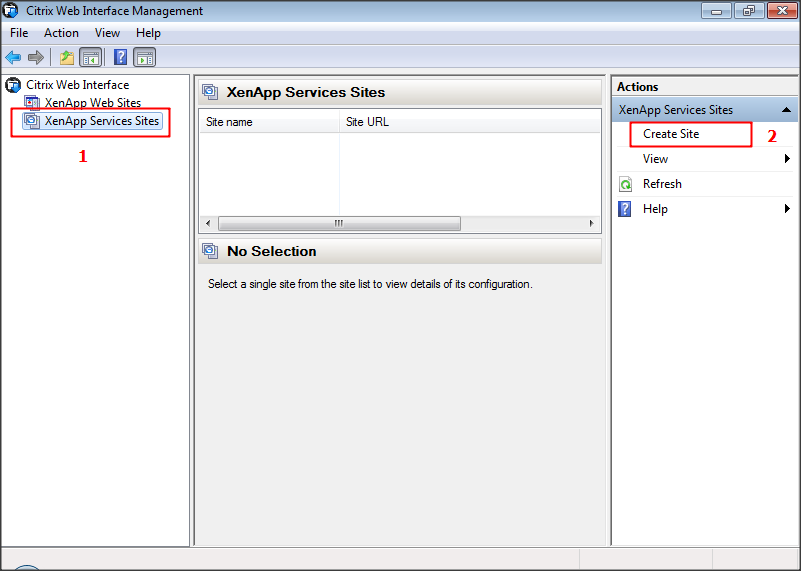
Task: Open the View menu in menu bar
Action: [107, 33]
